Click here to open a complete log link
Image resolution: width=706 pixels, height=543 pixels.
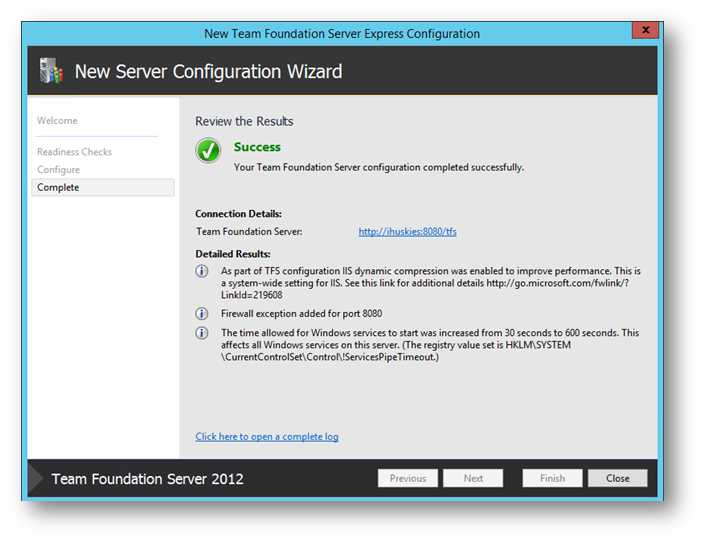tap(267, 436)
